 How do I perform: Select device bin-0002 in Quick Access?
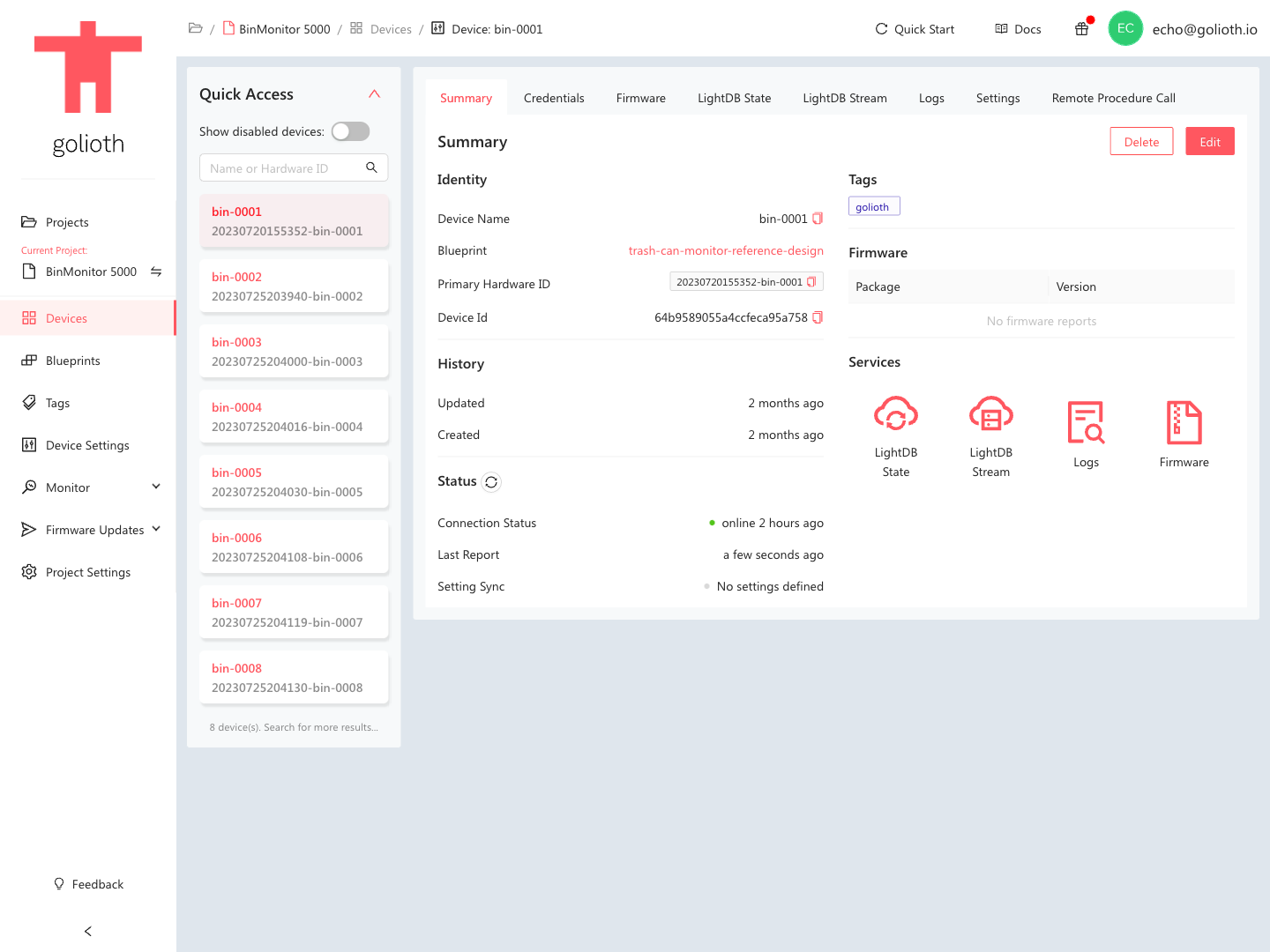pyautogui.click(x=294, y=286)
